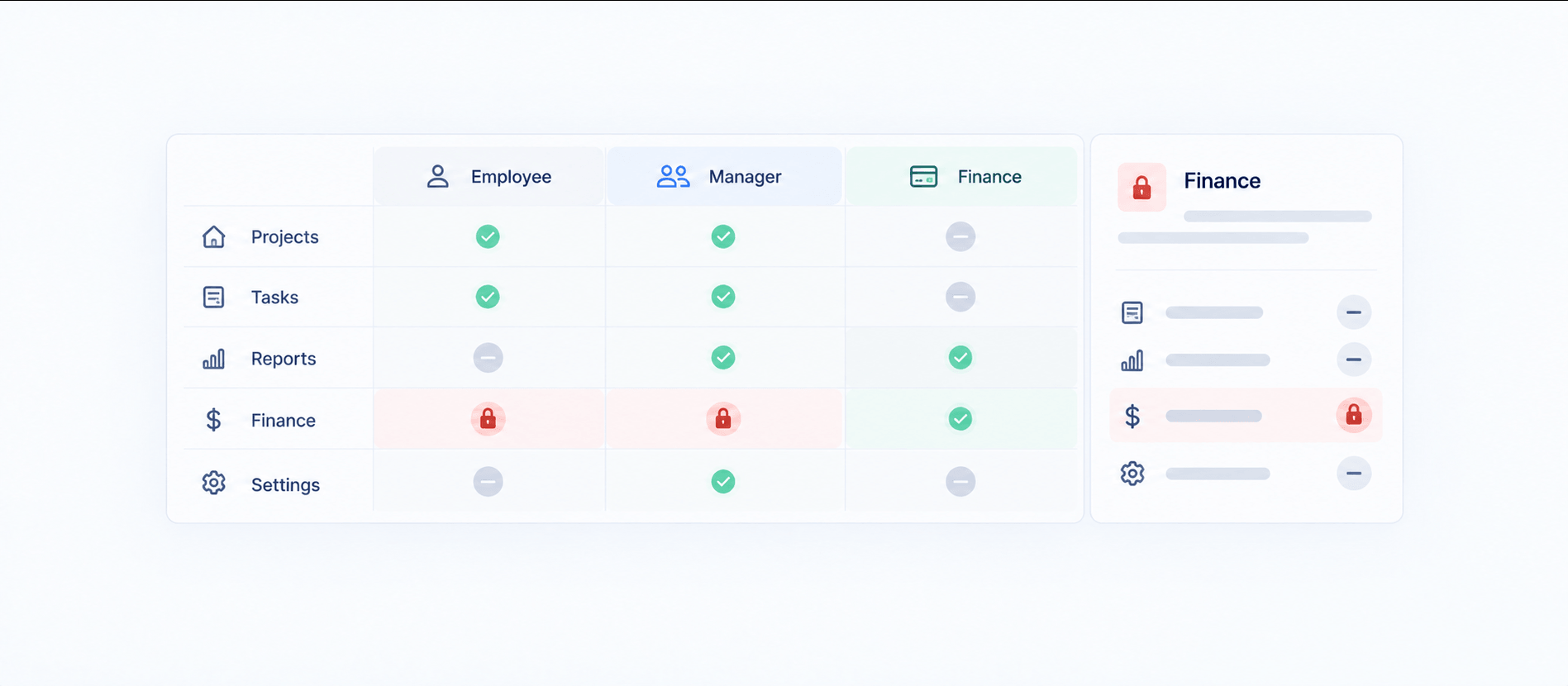1568x686 pixels.
Task: Click the Reports bar chart icon in table
Action: click(213, 358)
